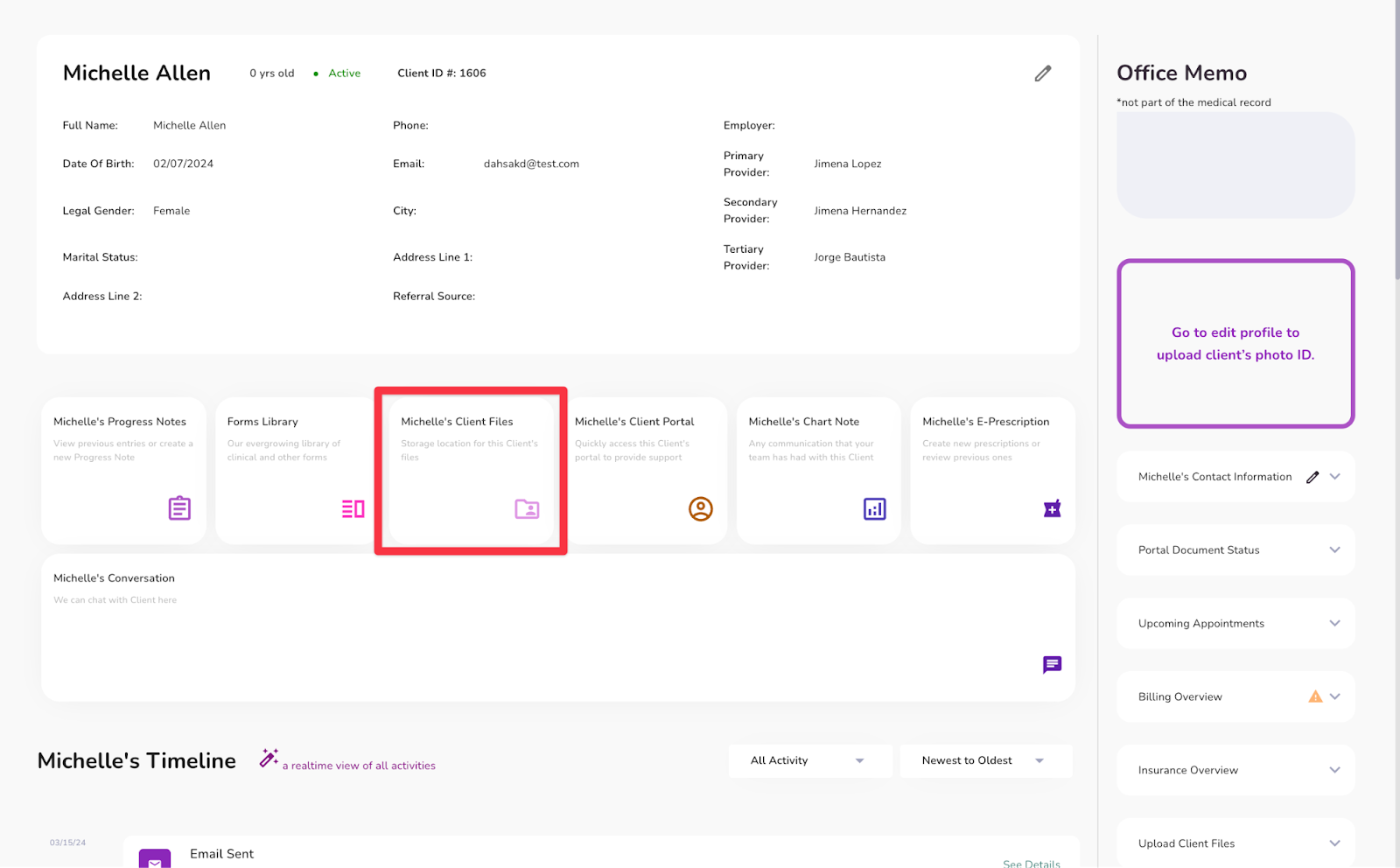This screenshot has height=868, width=1400.
Task: Open Michelle's Progress Notes clipboard icon
Action: 178,508
